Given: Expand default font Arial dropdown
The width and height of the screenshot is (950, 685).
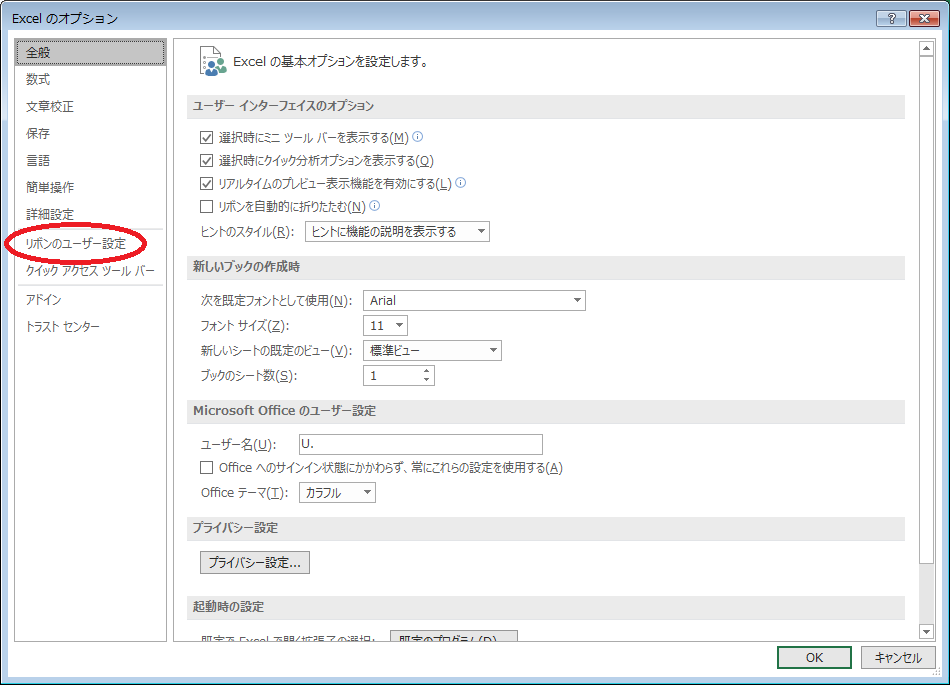Looking at the screenshot, I should pyautogui.click(x=474, y=300).
